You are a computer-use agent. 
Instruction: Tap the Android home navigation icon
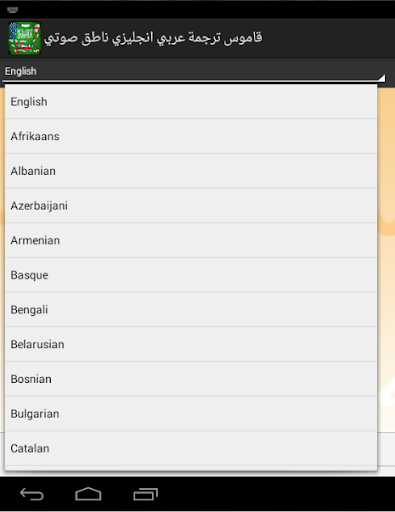88,494
